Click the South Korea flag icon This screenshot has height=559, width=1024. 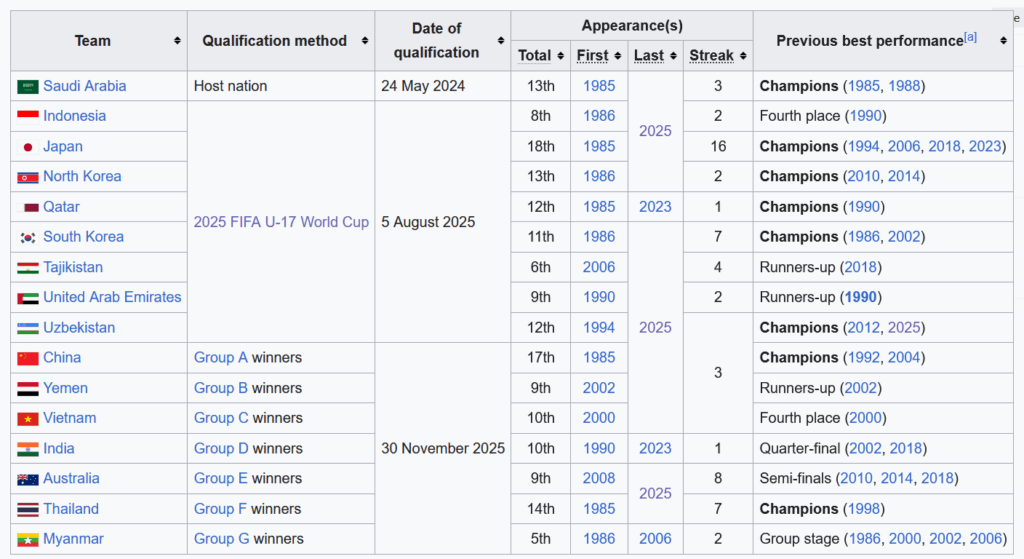coord(27,238)
